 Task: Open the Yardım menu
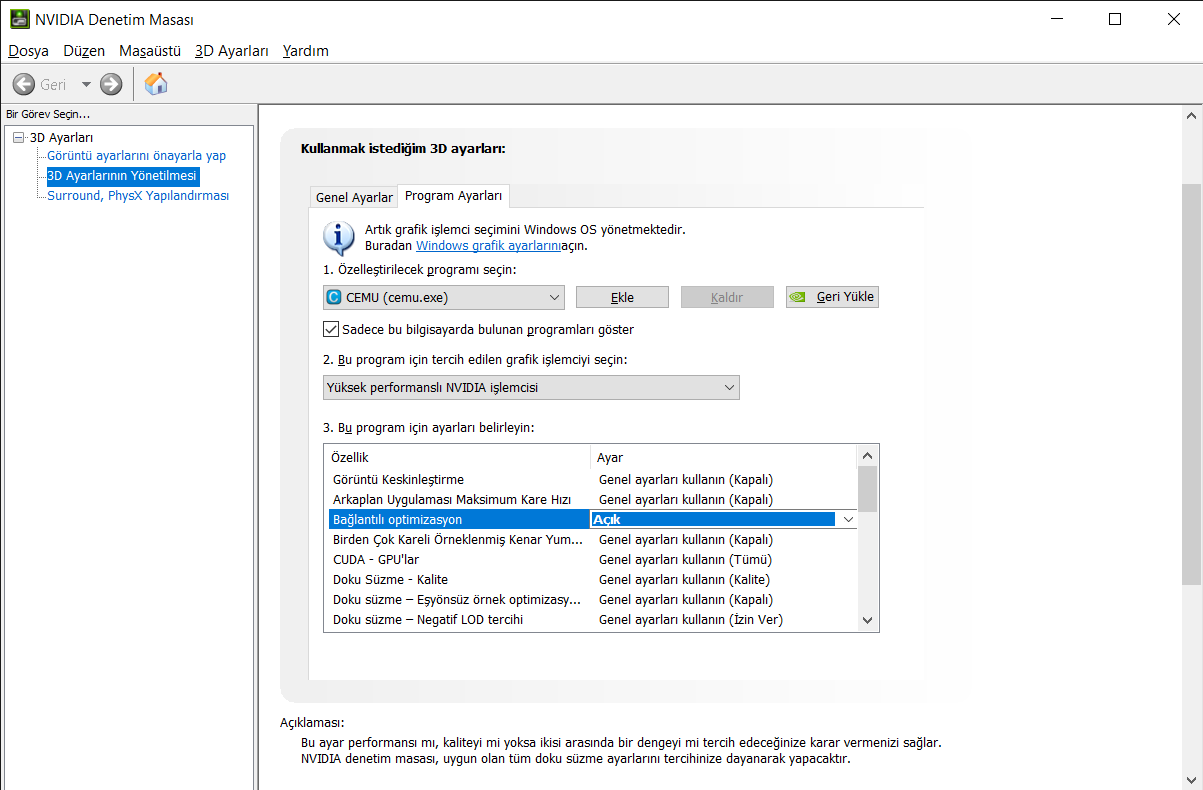(305, 51)
